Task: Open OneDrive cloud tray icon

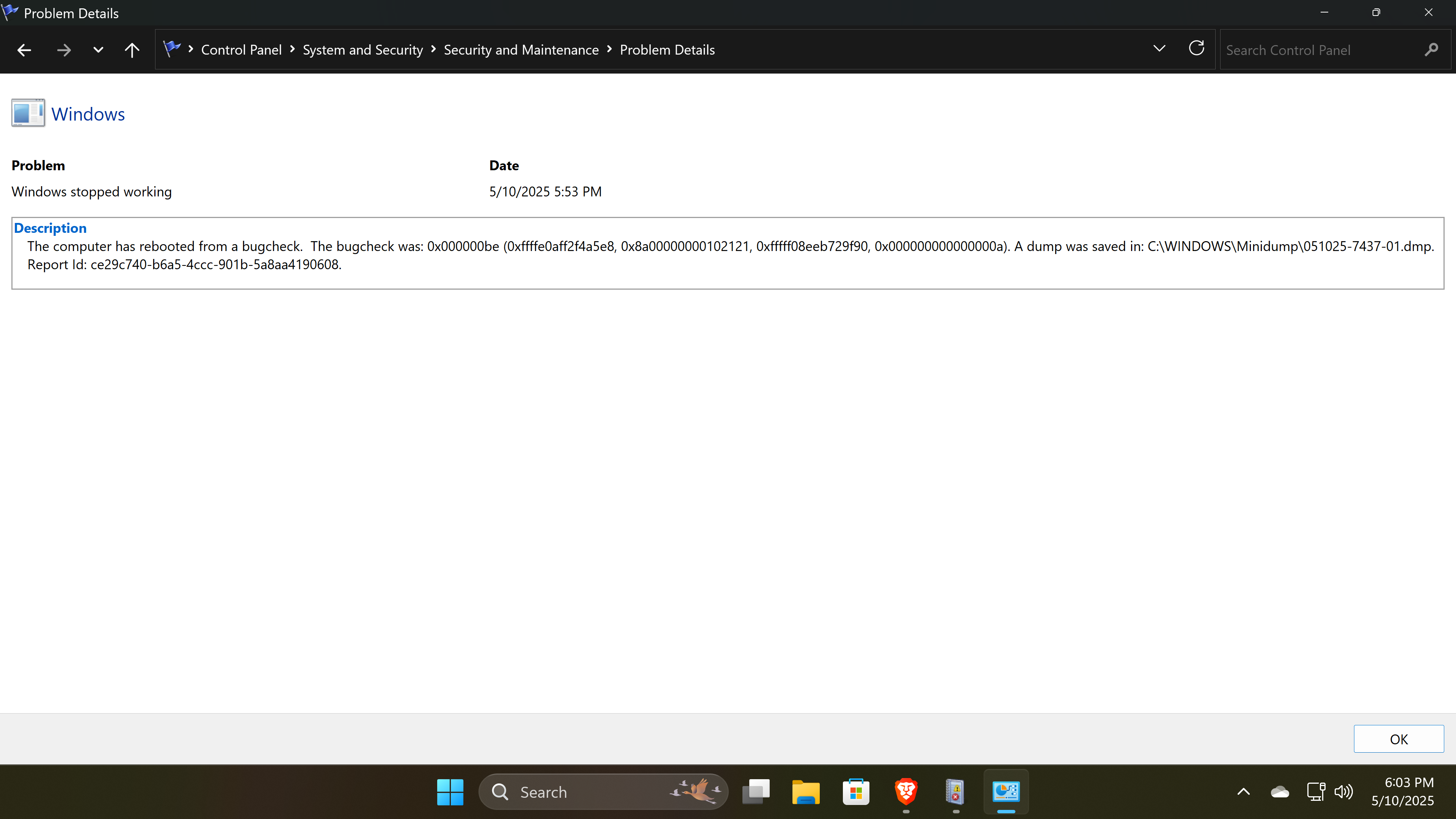Action: [1280, 792]
